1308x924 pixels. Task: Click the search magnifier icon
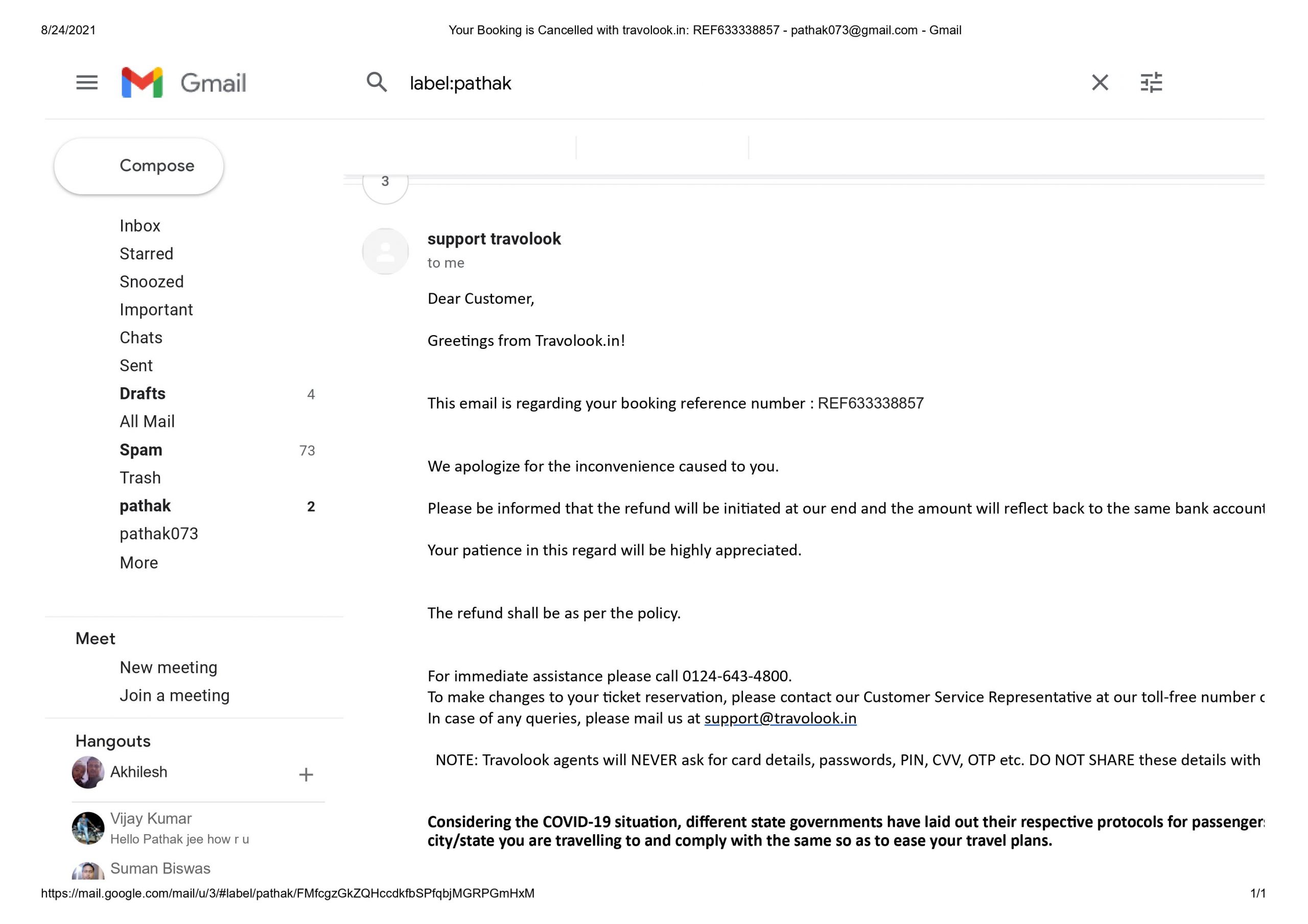(377, 83)
